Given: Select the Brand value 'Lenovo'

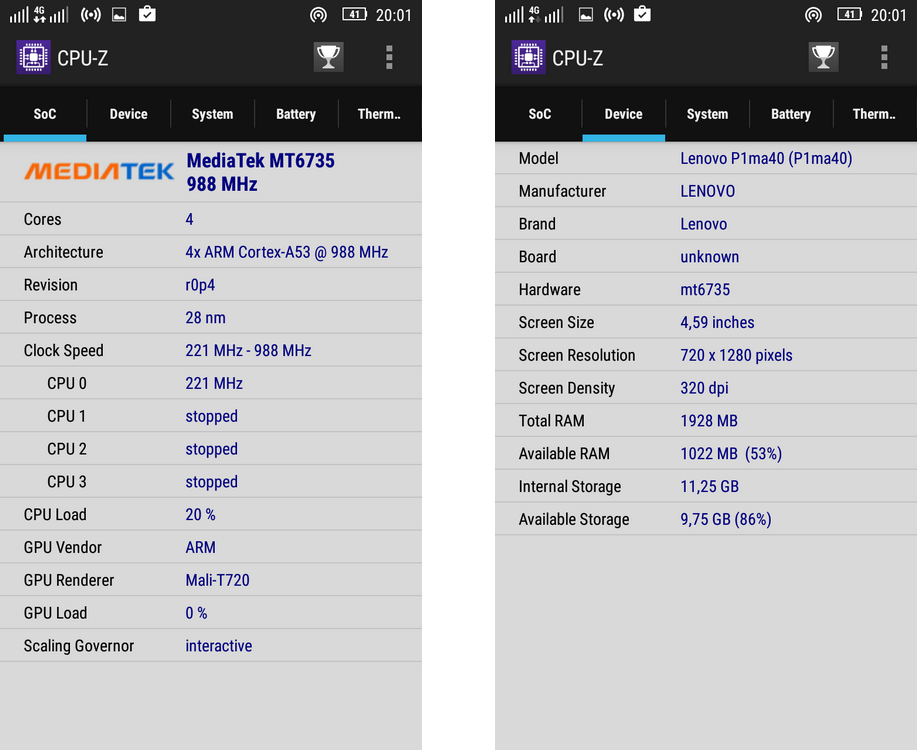Looking at the screenshot, I should point(703,224).
